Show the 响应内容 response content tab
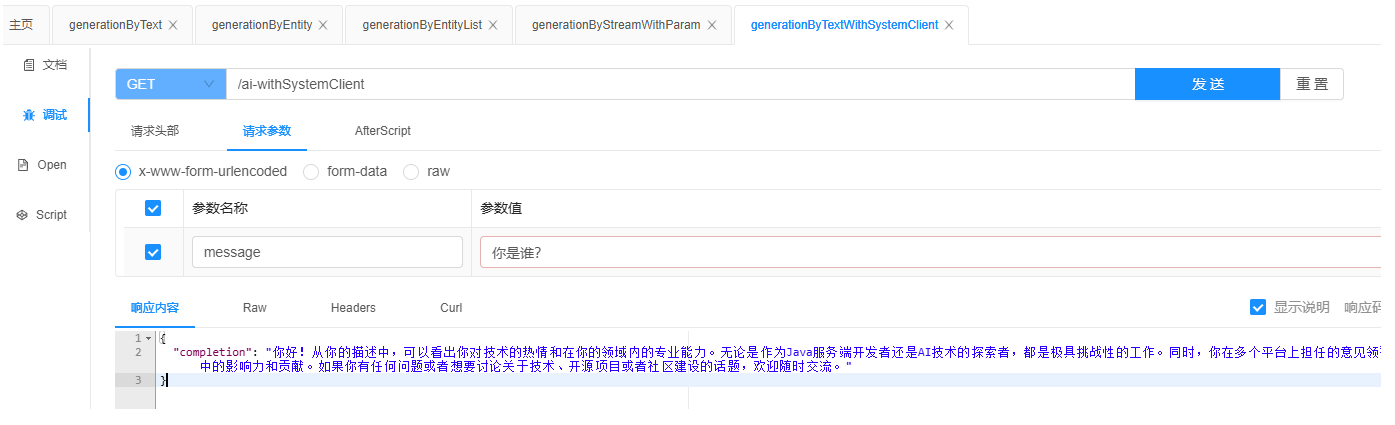Image resolution: width=1395 pixels, height=425 pixels. click(155, 308)
